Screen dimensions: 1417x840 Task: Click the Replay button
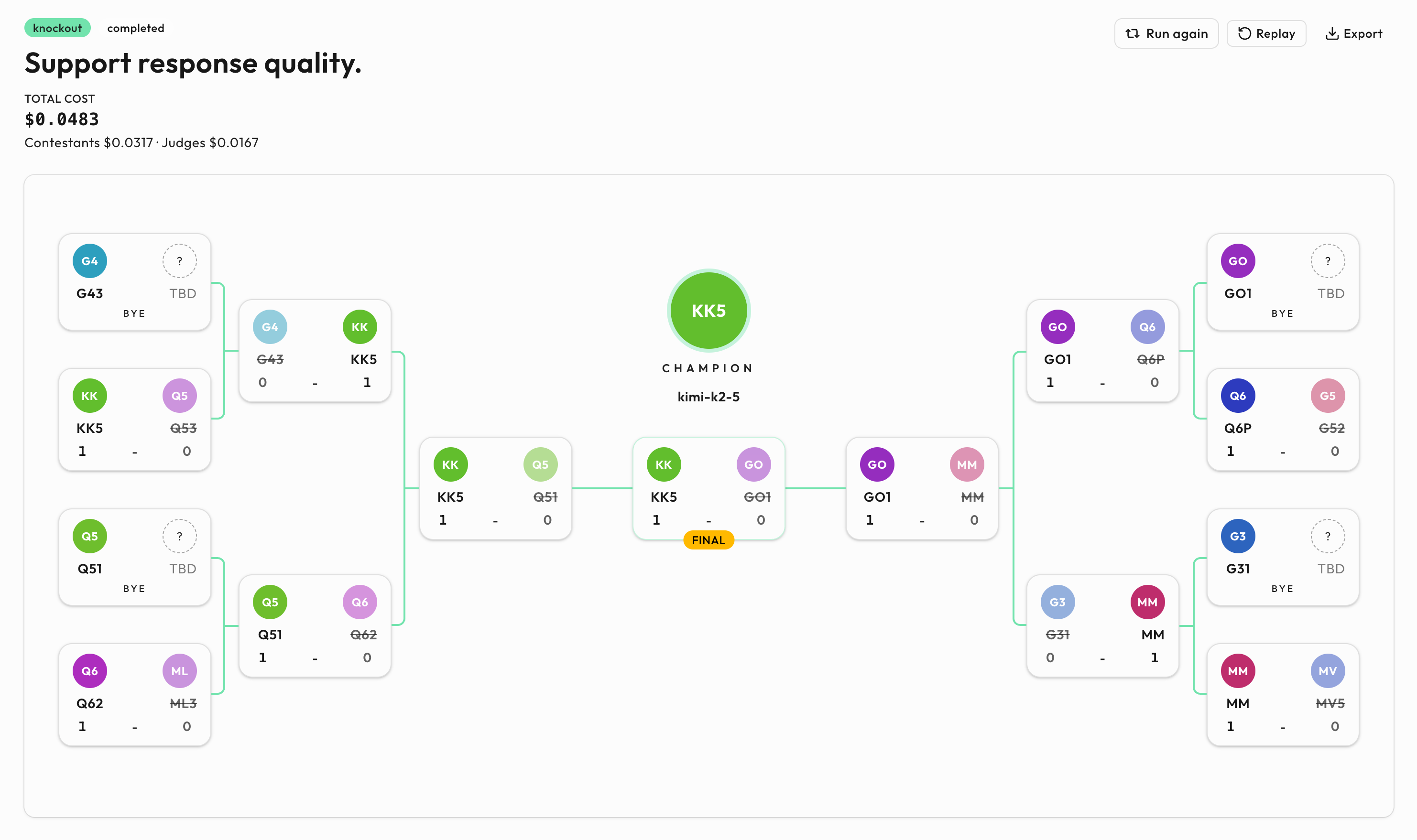(x=1266, y=34)
